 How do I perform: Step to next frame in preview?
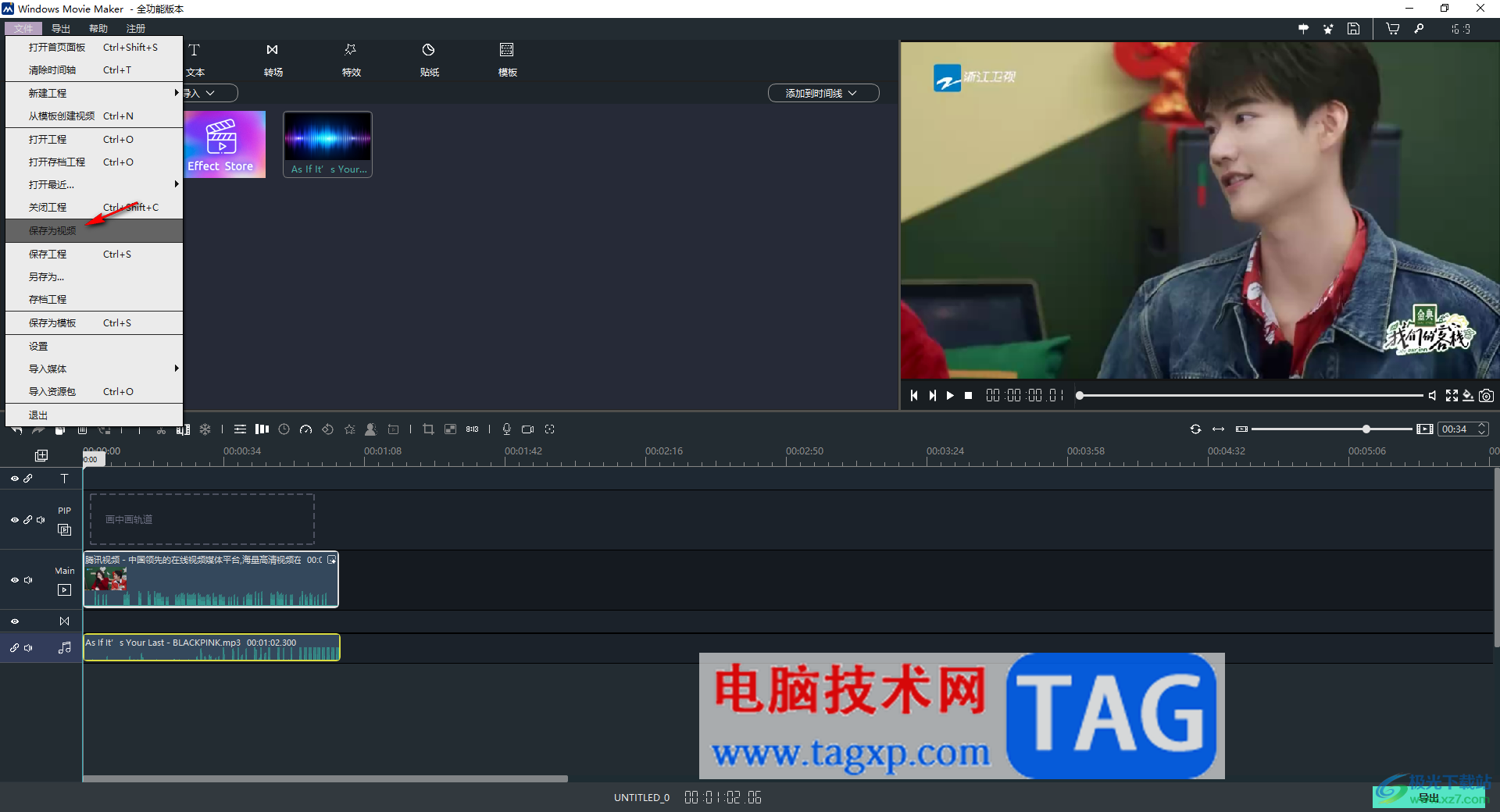click(932, 396)
